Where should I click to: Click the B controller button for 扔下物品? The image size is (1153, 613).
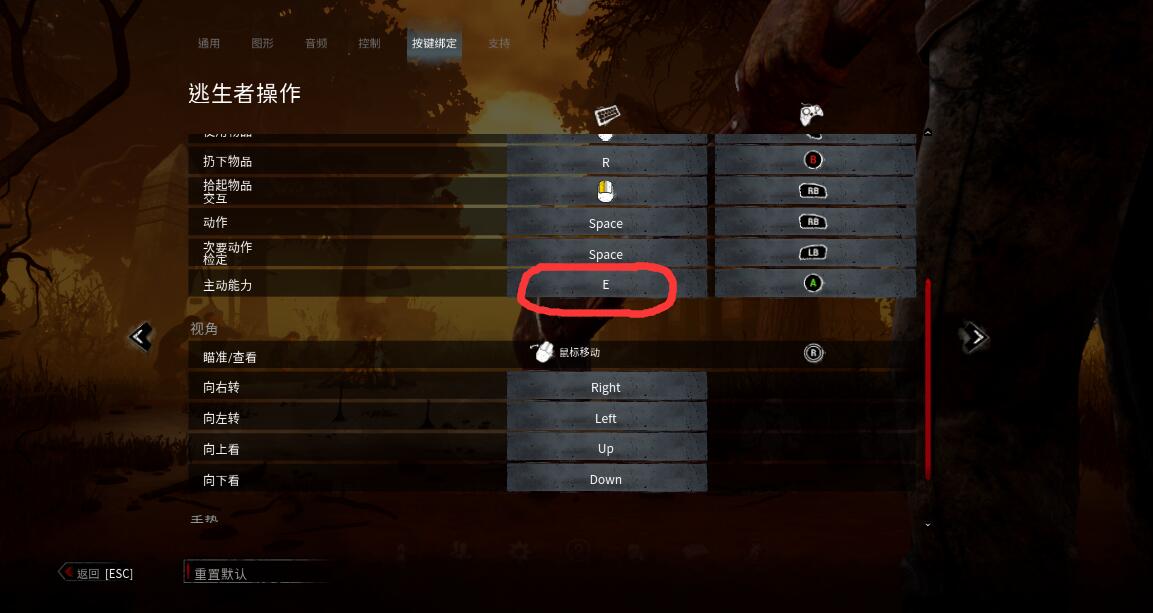tap(813, 160)
